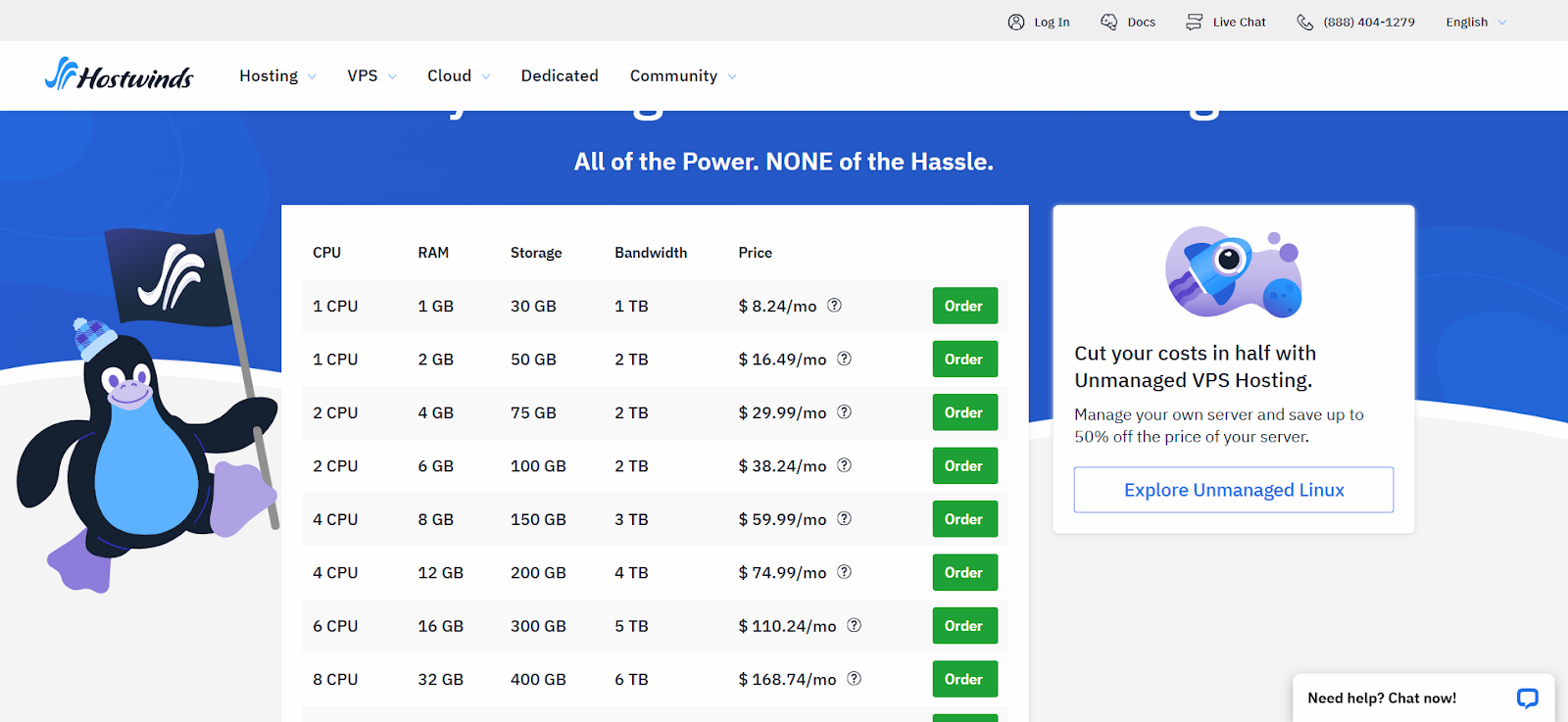The image size is (1568, 722).
Task: Open the English language dropdown
Action: click(x=1476, y=22)
